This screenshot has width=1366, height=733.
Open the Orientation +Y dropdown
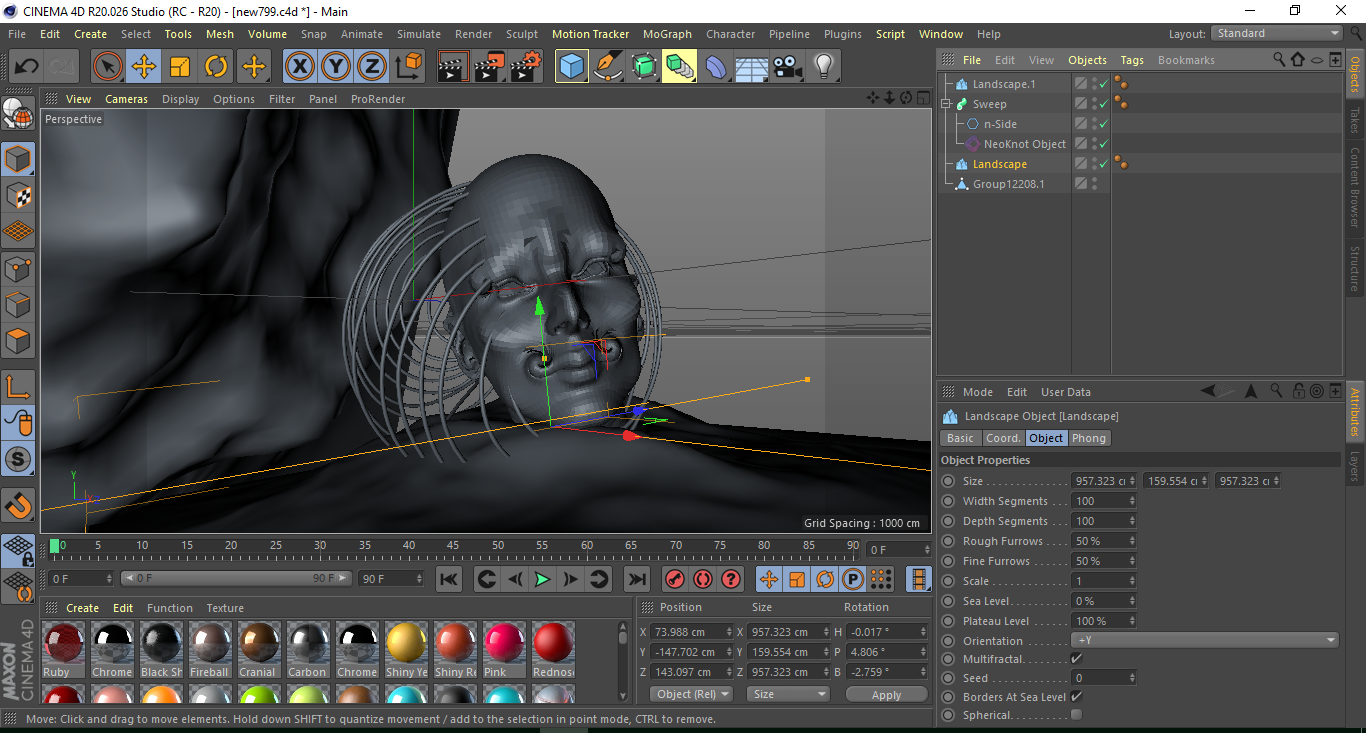click(x=1204, y=640)
